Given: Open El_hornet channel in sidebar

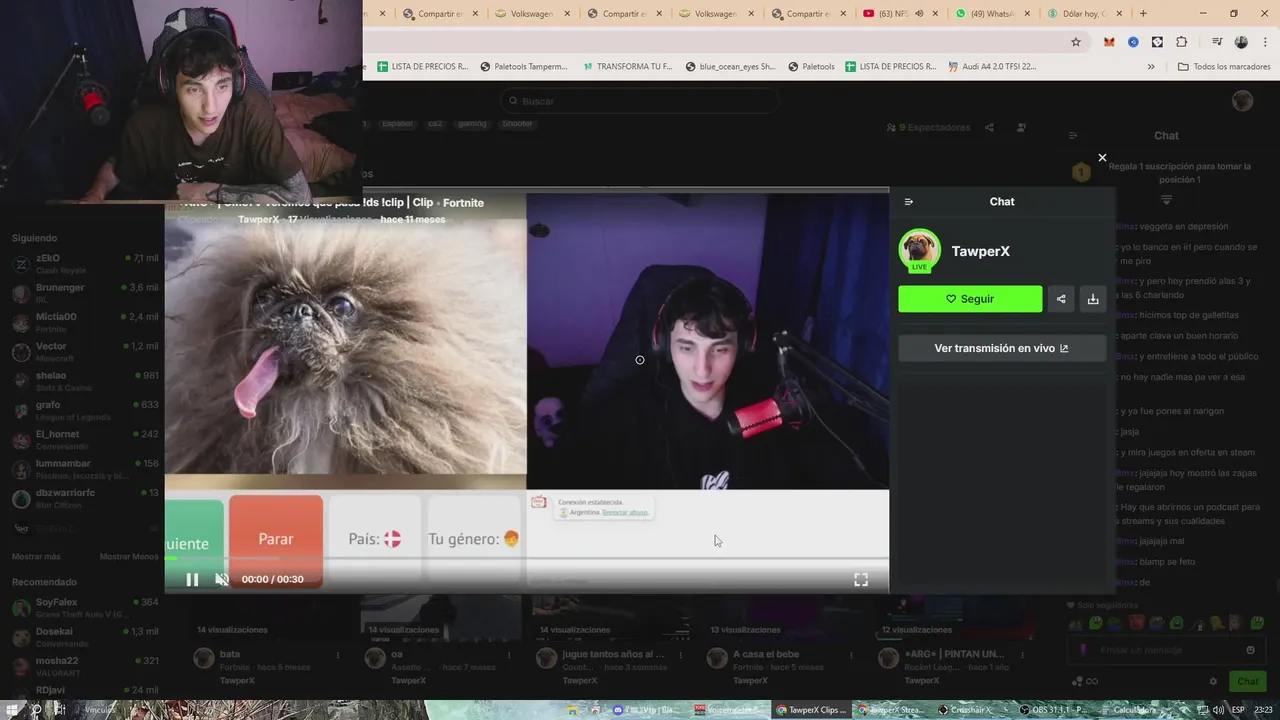Looking at the screenshot, I should 85,439.
